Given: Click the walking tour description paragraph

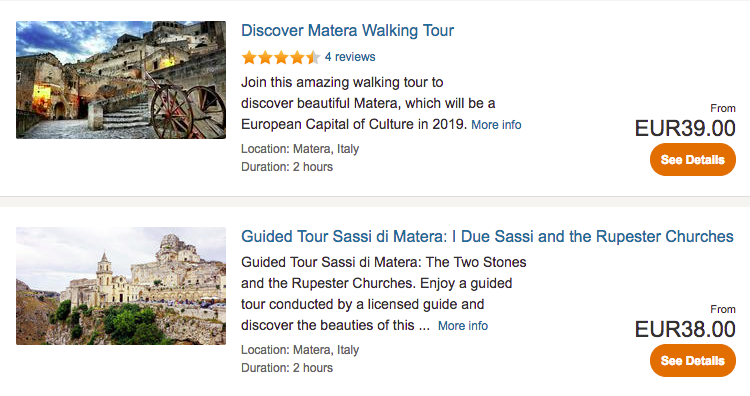Looking at the screenshot, I should [x=381, y=103].
